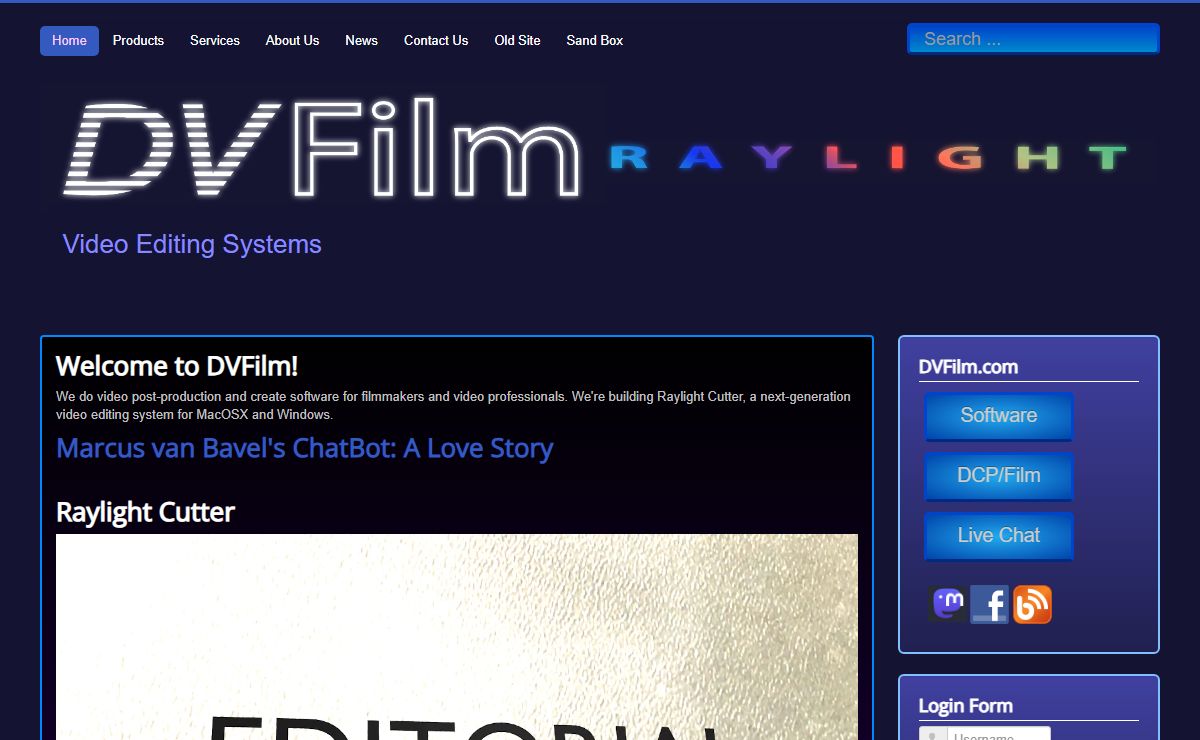Click the 'Raylight Cutter' heading
The width and height of the screenshot is (1200, 740).
[x=145, y=512]
